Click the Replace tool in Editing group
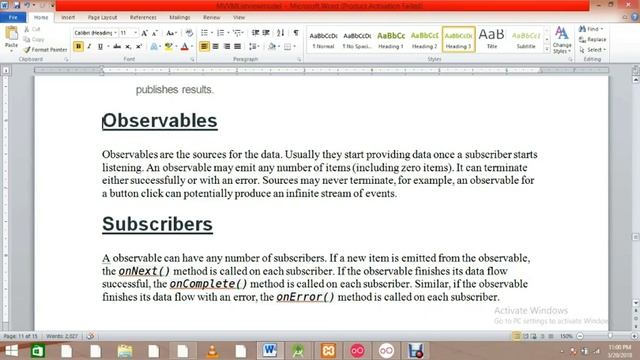Viewport: 640px width, 360px height. pyautogui.click(x=593, y=40)
